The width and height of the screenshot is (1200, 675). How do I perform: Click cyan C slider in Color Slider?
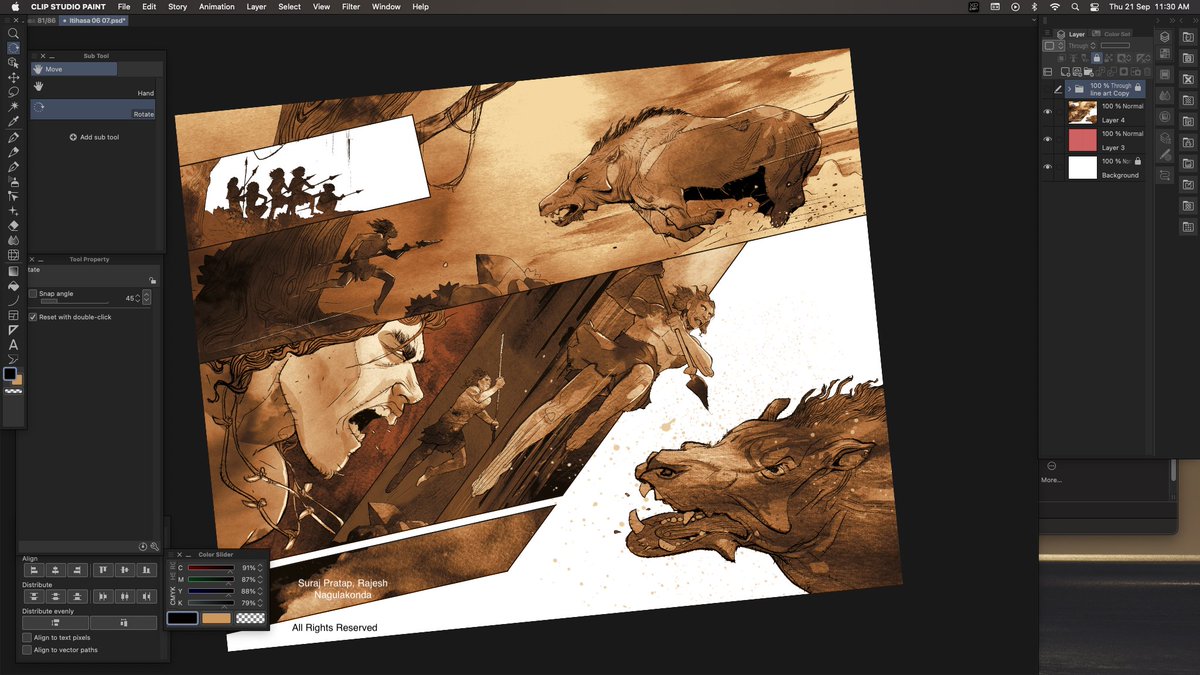(211, 567)
